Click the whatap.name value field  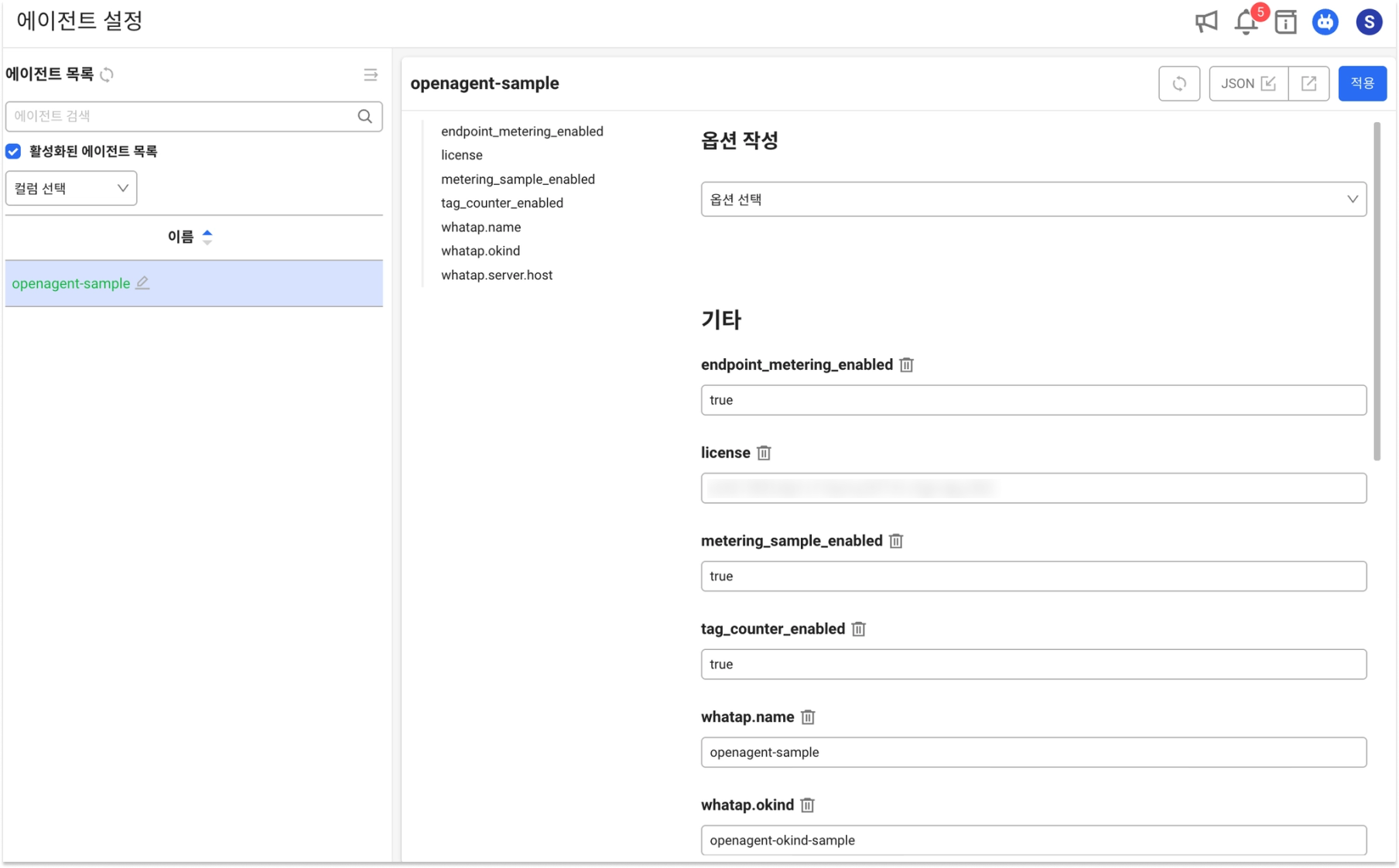click(1033, 753)
